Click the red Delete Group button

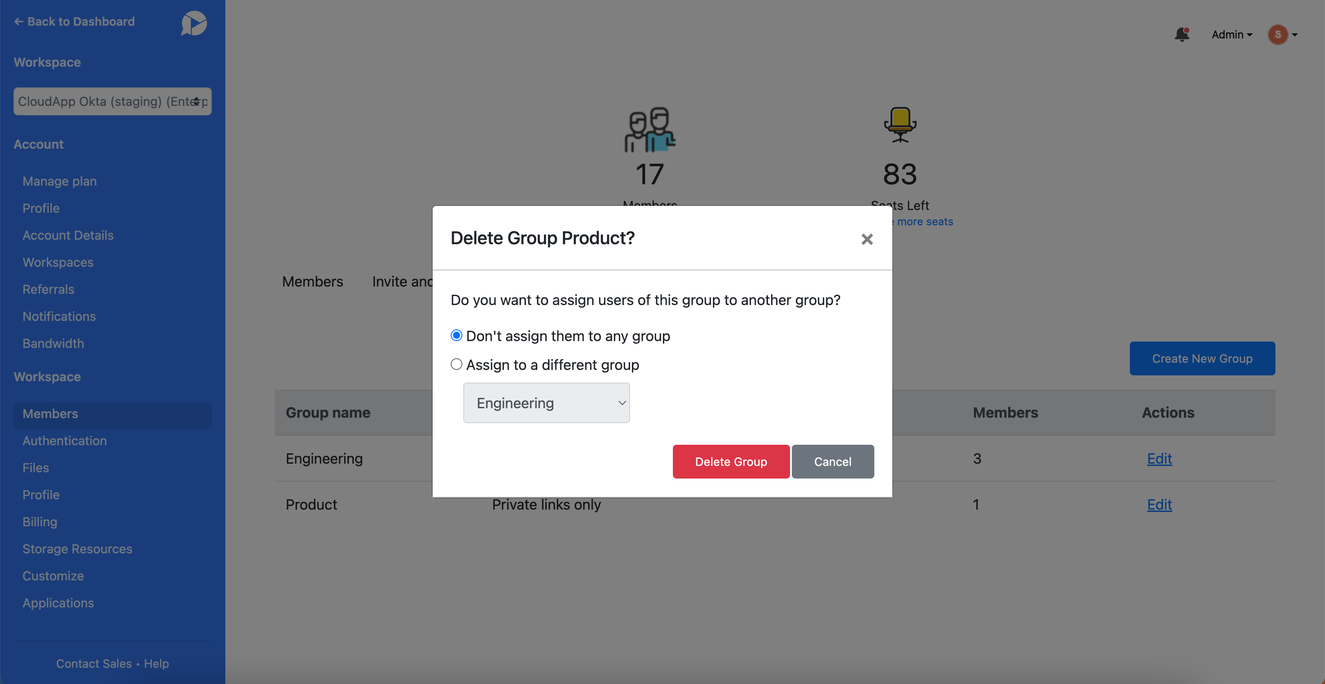coord(731,462)
